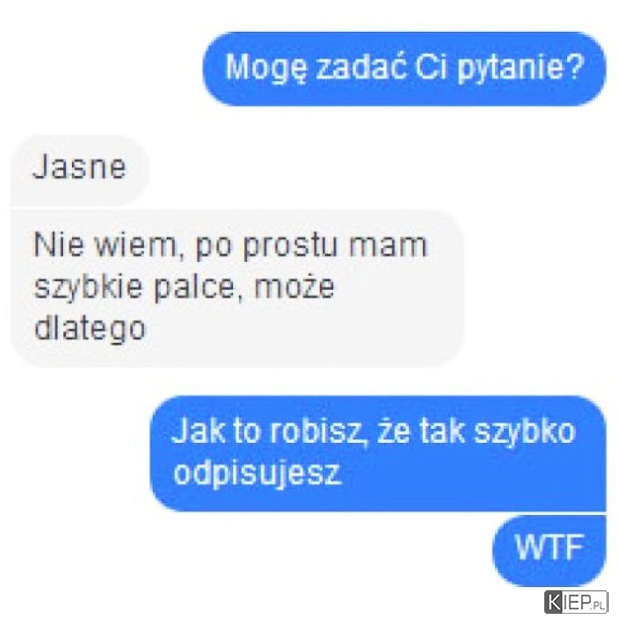Click the letters 'PL' in the watermark
Image resolution: width=619 pixels, height=624 pixels.
point(599,606)
